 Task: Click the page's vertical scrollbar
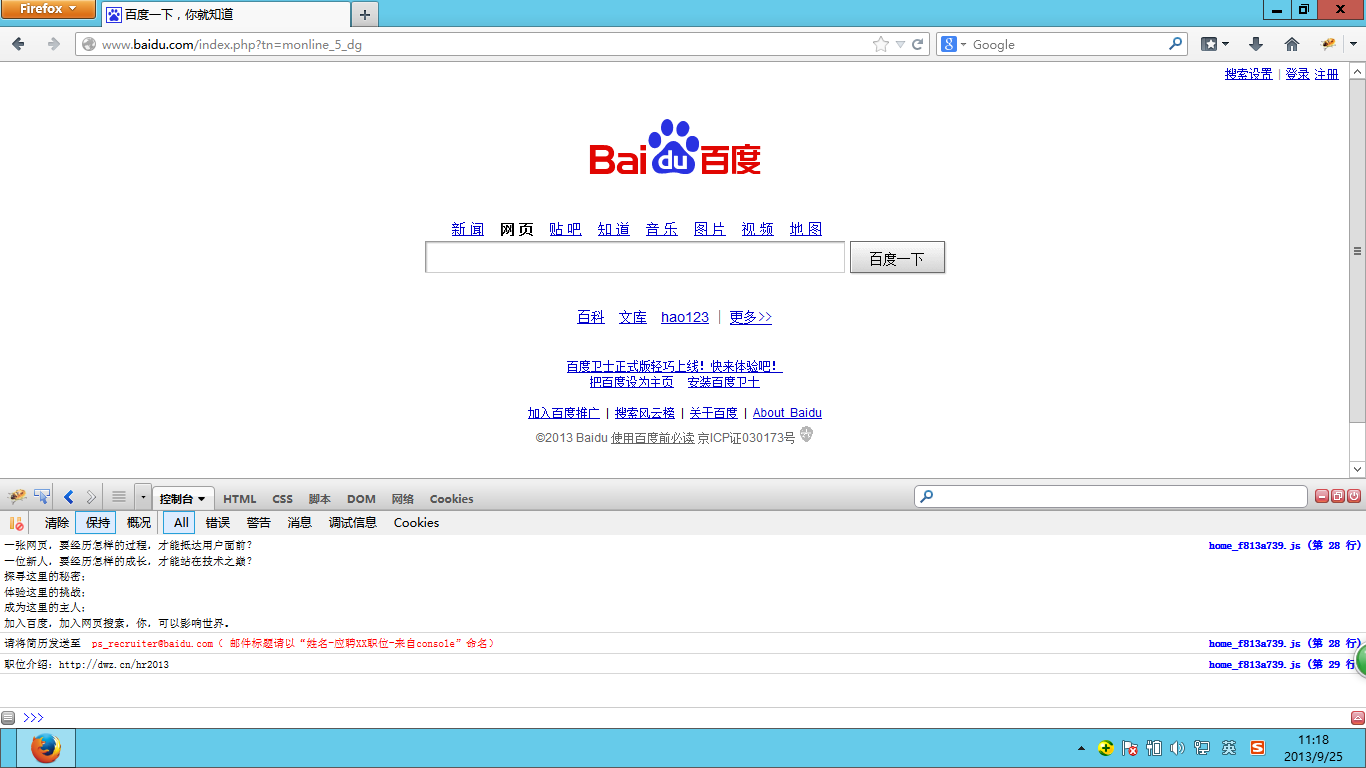pos(1357,270)
